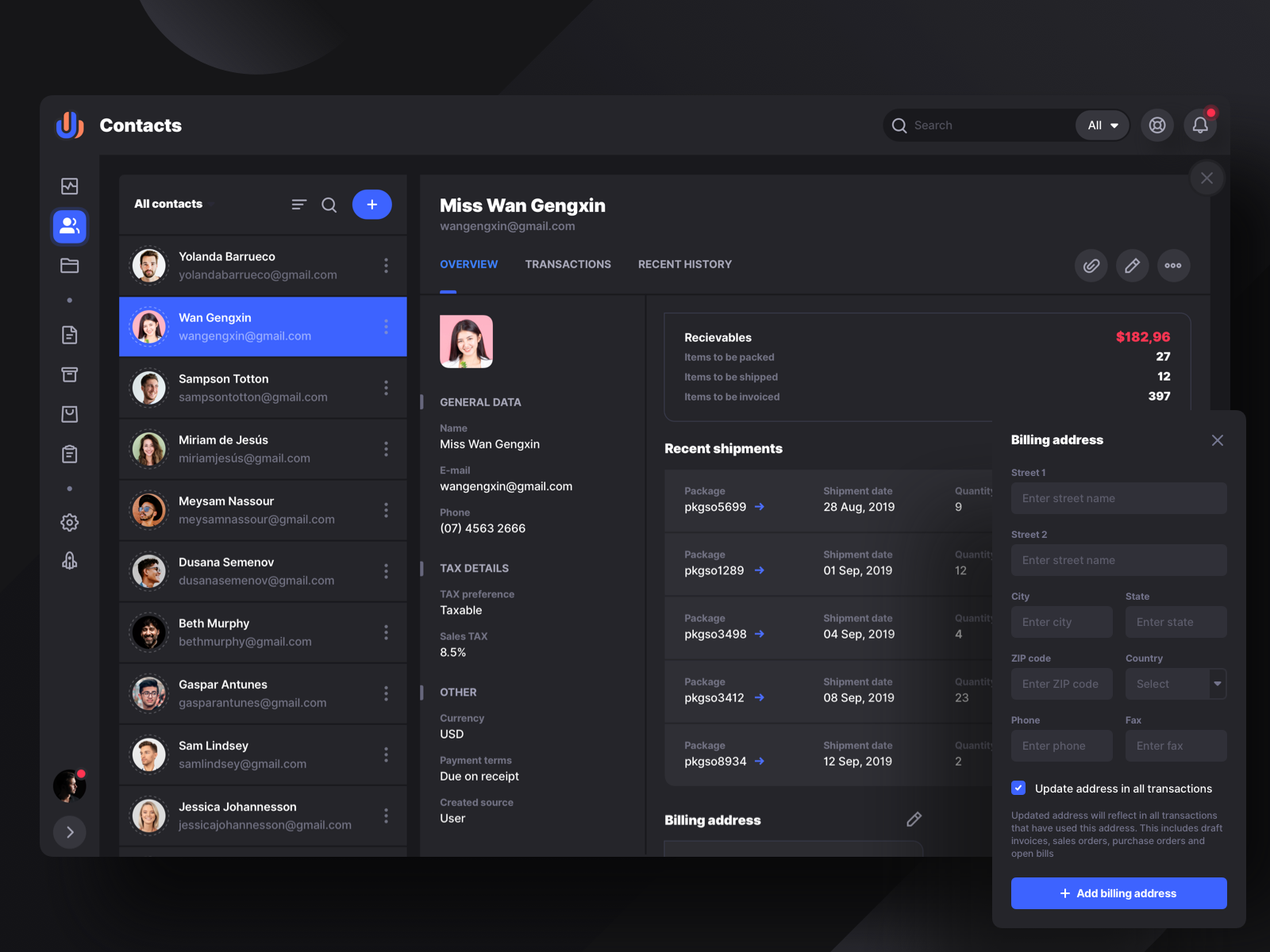This screenshot has height=952, width=1270.
Task: Open the more options ellipsis menu
Action: (1173, 265)
